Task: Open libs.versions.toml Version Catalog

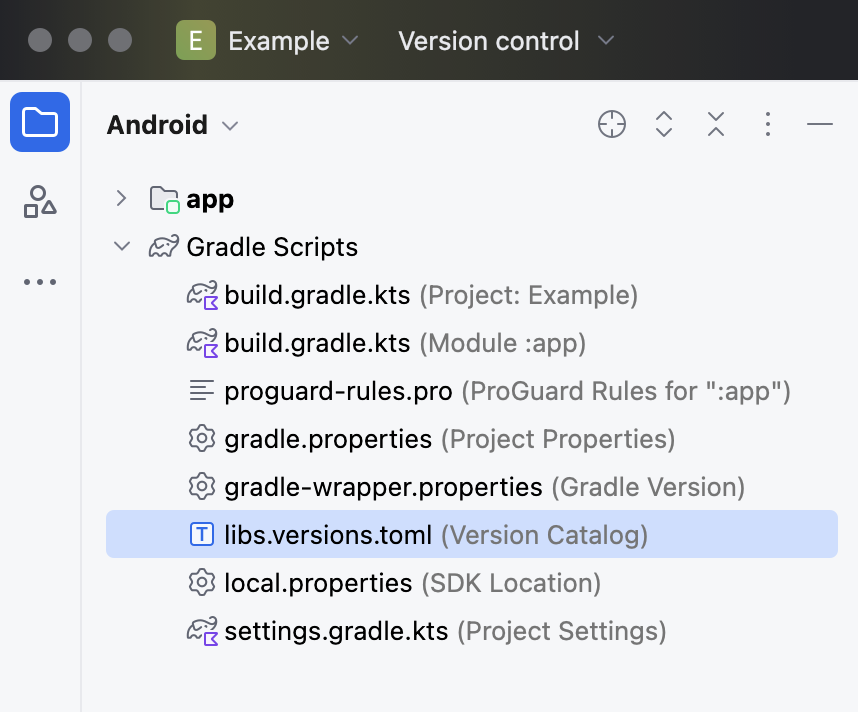Action: [x=328, y=535]
